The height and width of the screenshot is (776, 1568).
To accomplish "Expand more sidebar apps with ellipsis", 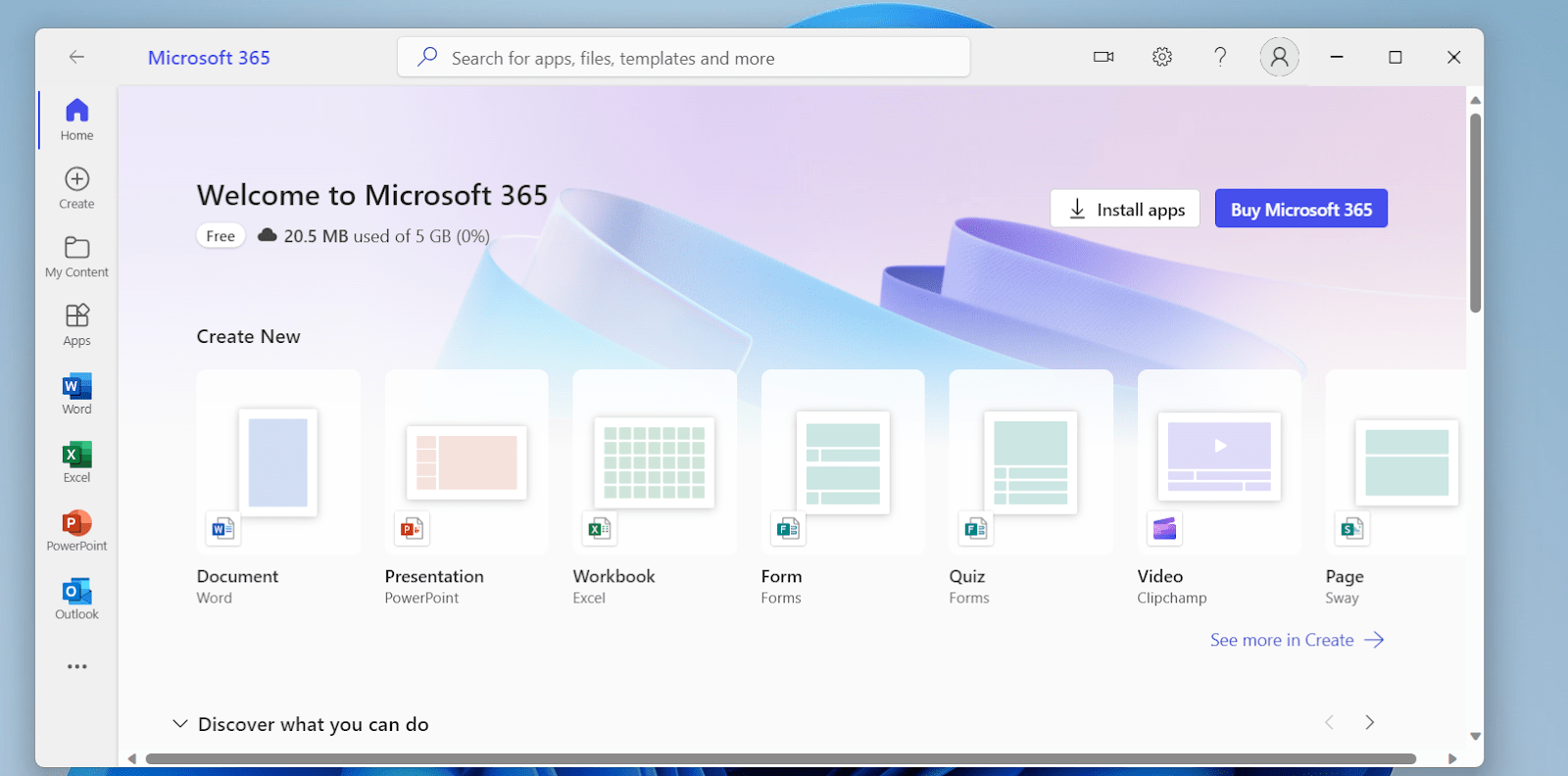I will point(76,666).
